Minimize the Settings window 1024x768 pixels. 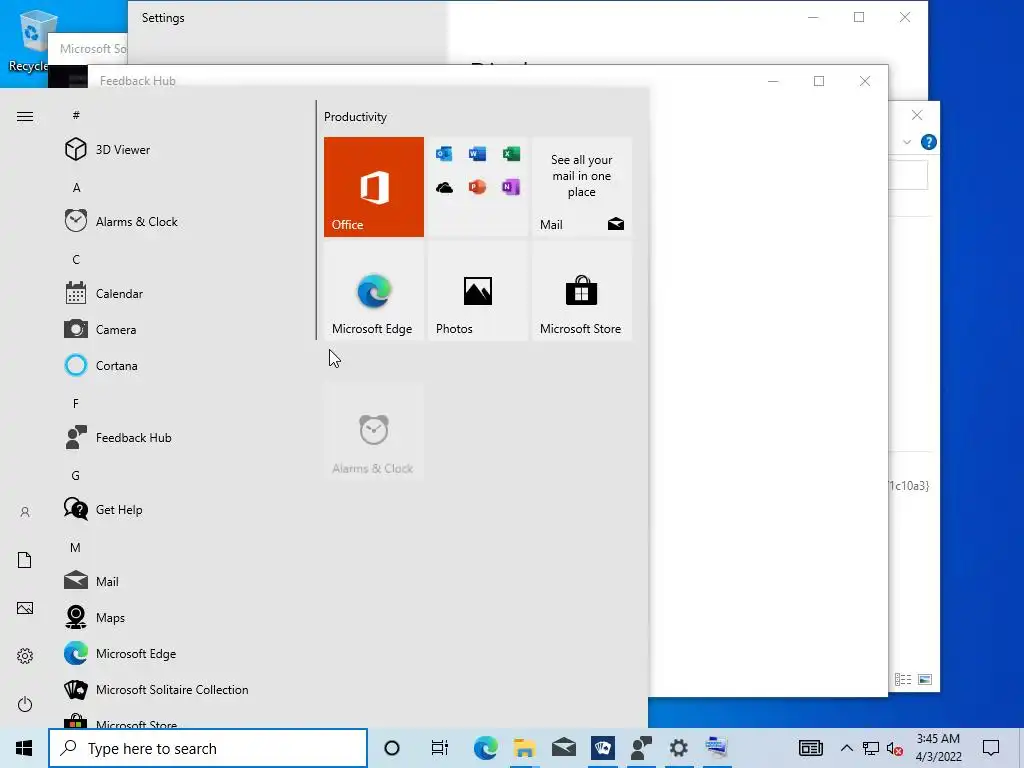click(x=813, y=18)
